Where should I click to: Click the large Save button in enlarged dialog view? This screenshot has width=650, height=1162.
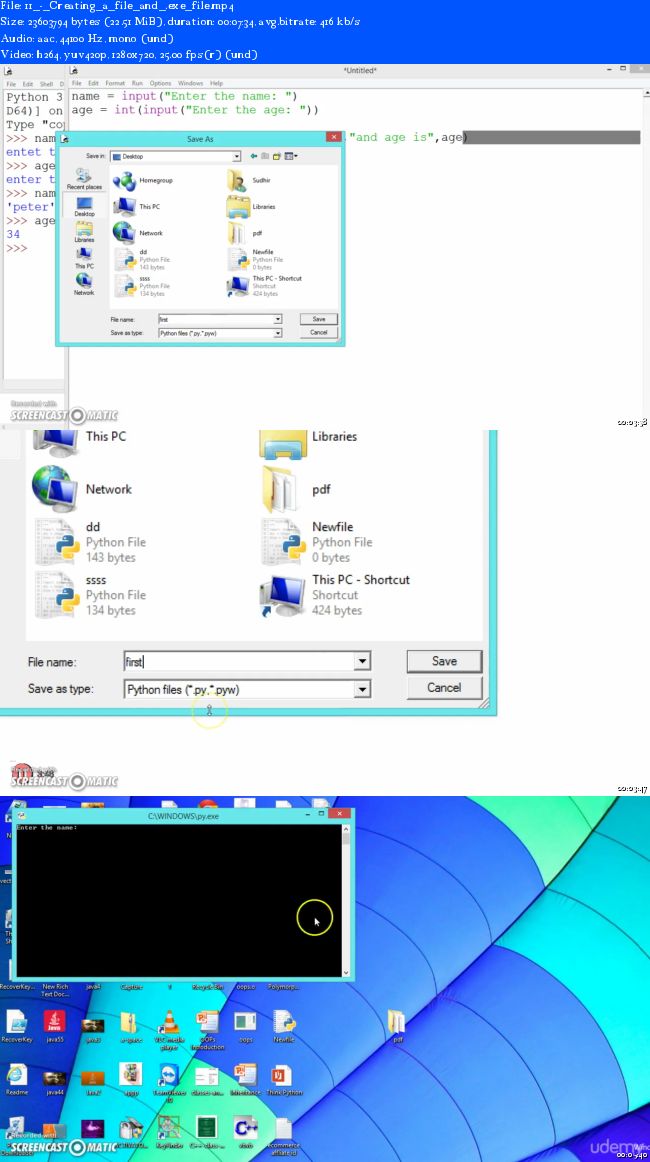coord(444,661)
